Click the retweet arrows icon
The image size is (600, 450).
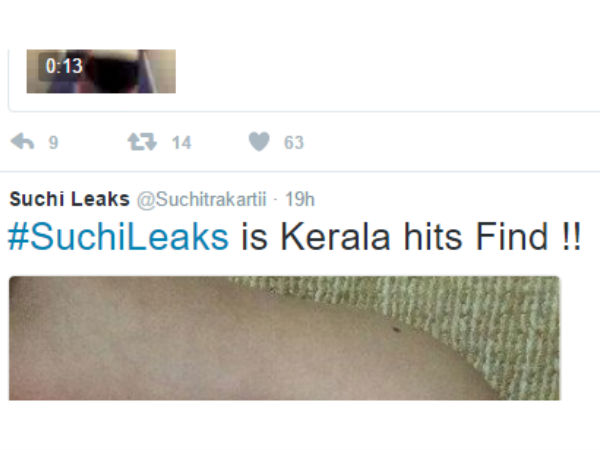point(141,143)
